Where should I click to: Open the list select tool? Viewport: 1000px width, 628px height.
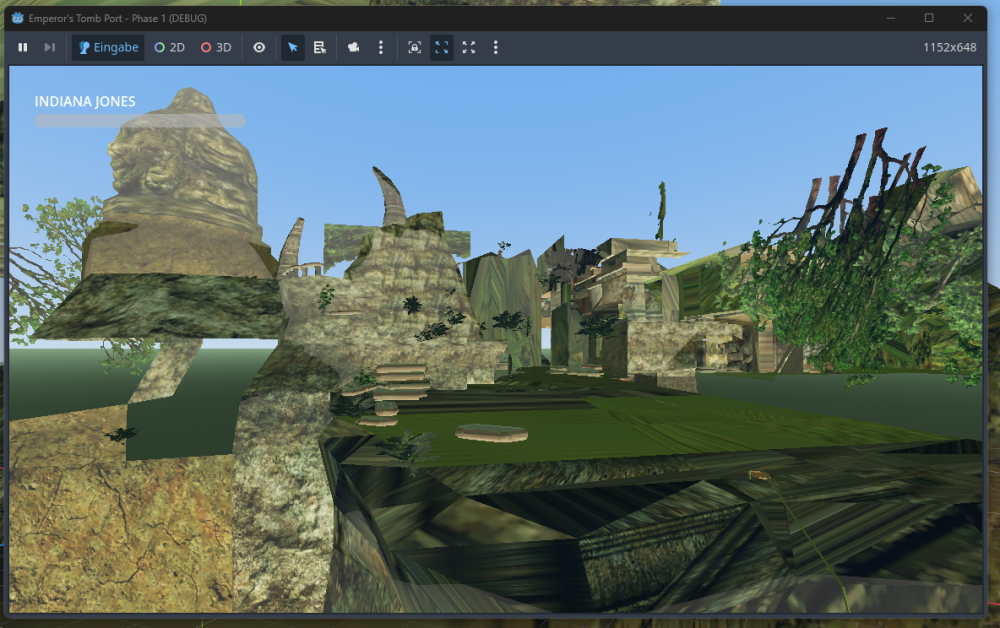[320, 47]
